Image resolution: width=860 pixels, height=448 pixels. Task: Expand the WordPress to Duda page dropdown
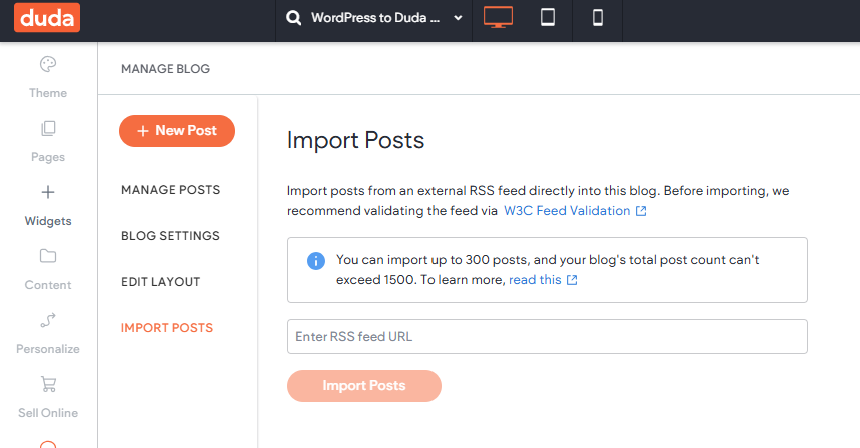pos(458,18)
